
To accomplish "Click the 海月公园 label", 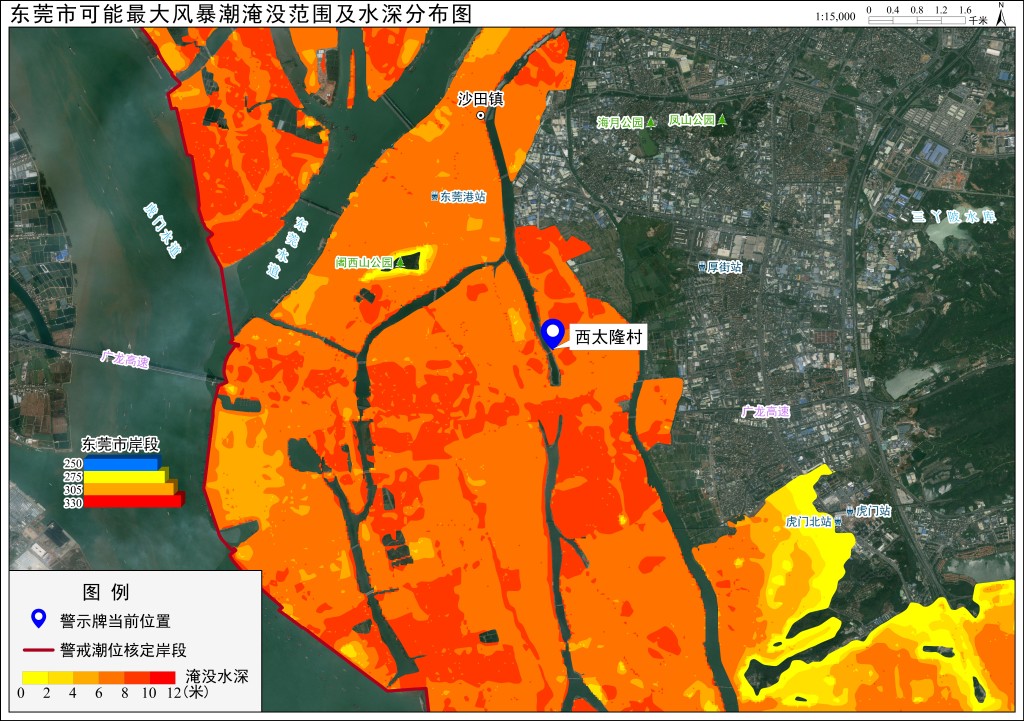I will click(x=620, y=122).
